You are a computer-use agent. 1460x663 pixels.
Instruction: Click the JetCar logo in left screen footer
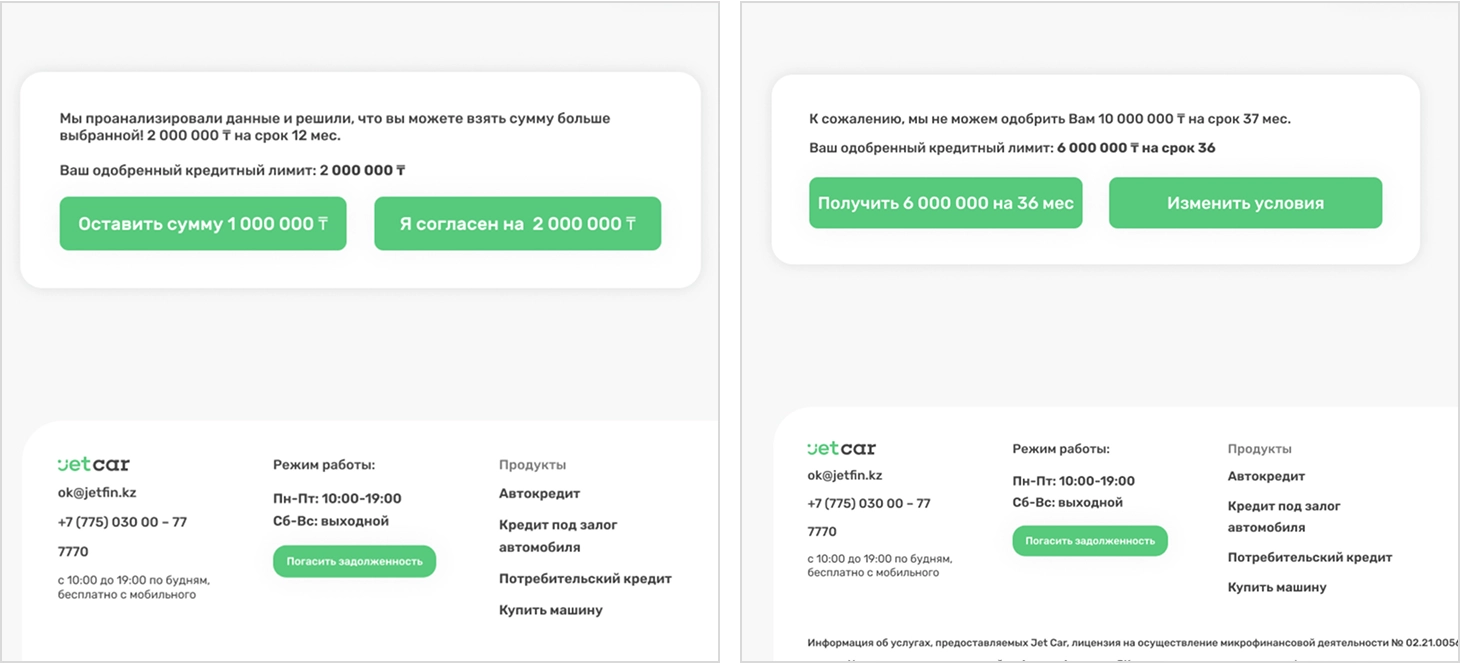coord(93,464)
